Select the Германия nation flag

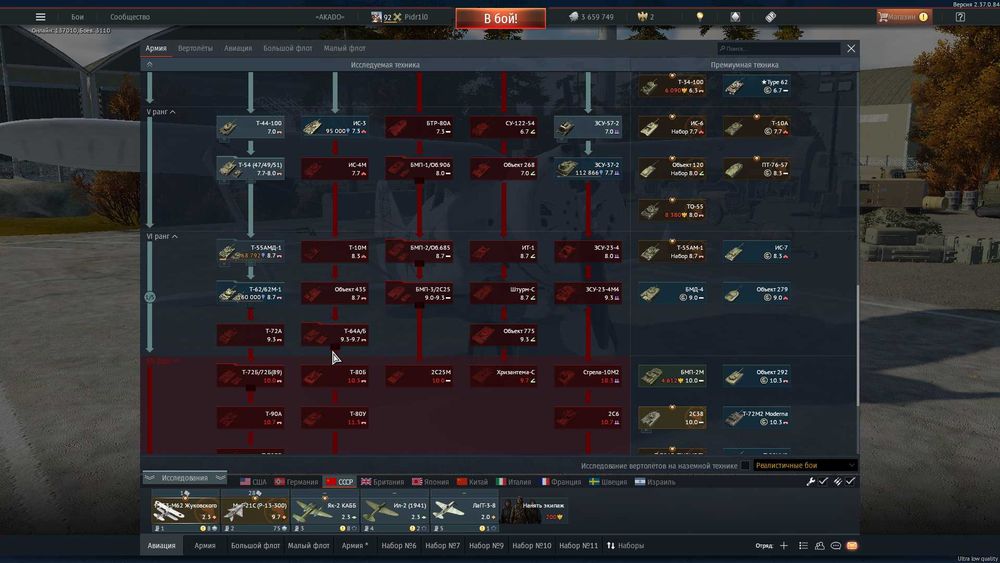296,482
